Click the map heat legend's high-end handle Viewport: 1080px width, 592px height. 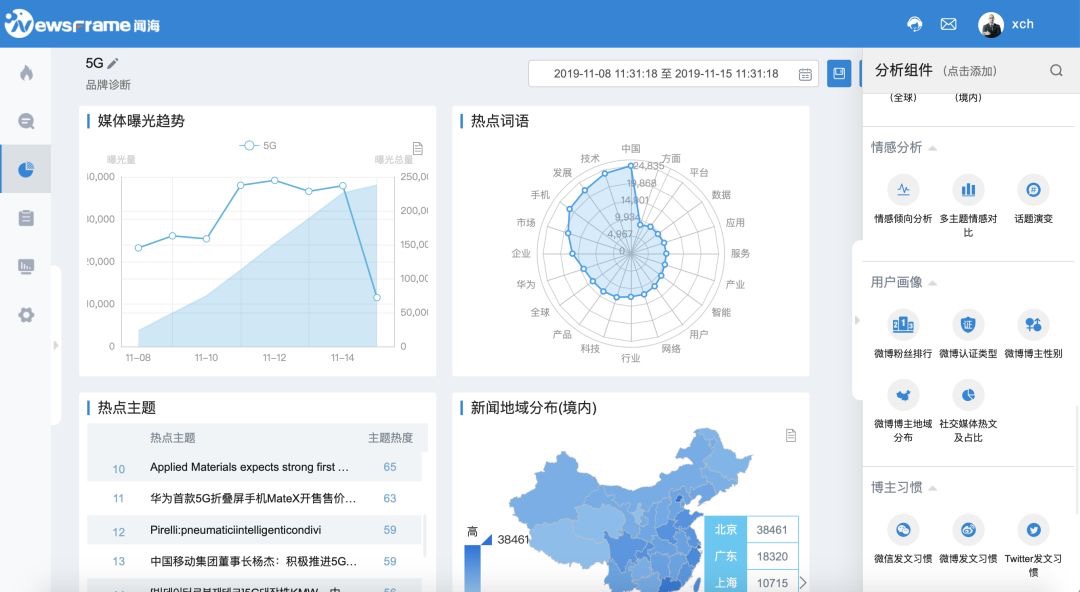click(x=486, y=539)
